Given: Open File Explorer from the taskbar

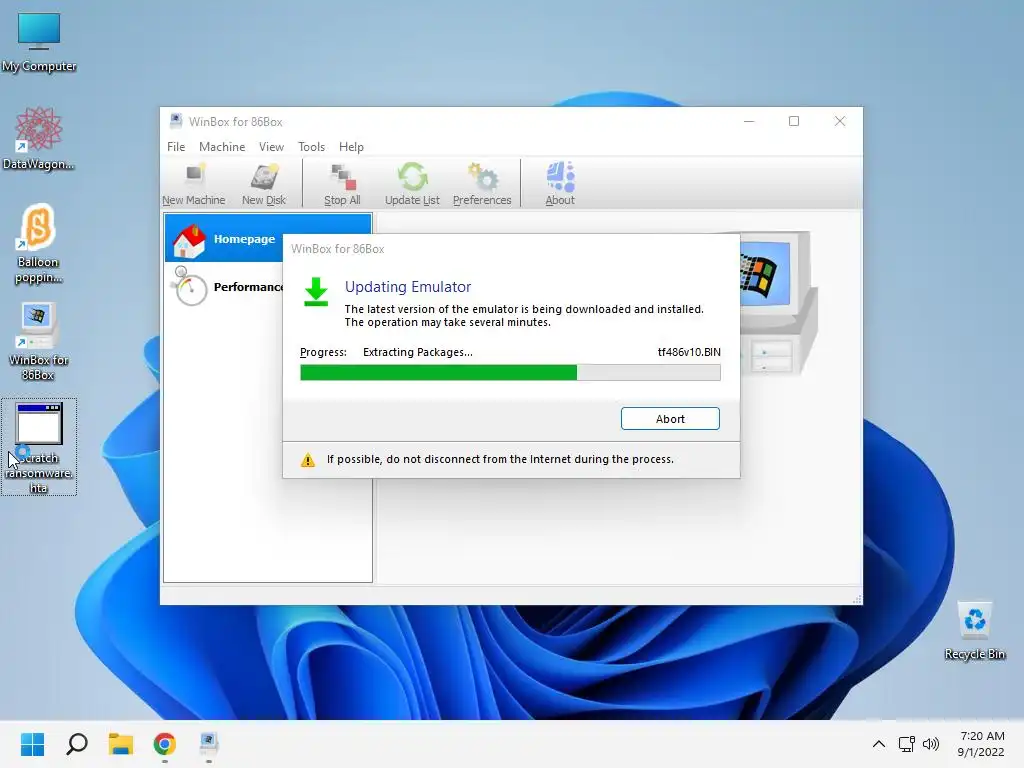Looking at the screenshot, I should (x=121, y=744).
